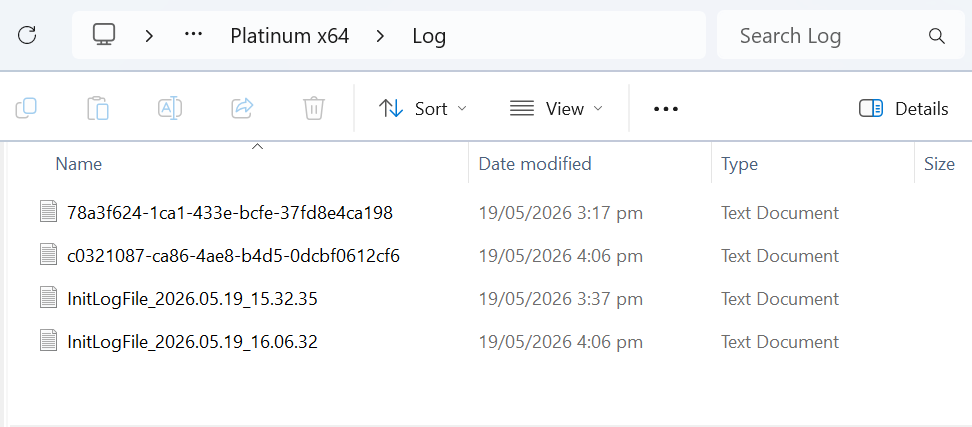Image resolution: width=972 pixels, height=427 pixels.
Task: Select file InitLogFile_2026.05.19_15.32.35
Action: 192,299
